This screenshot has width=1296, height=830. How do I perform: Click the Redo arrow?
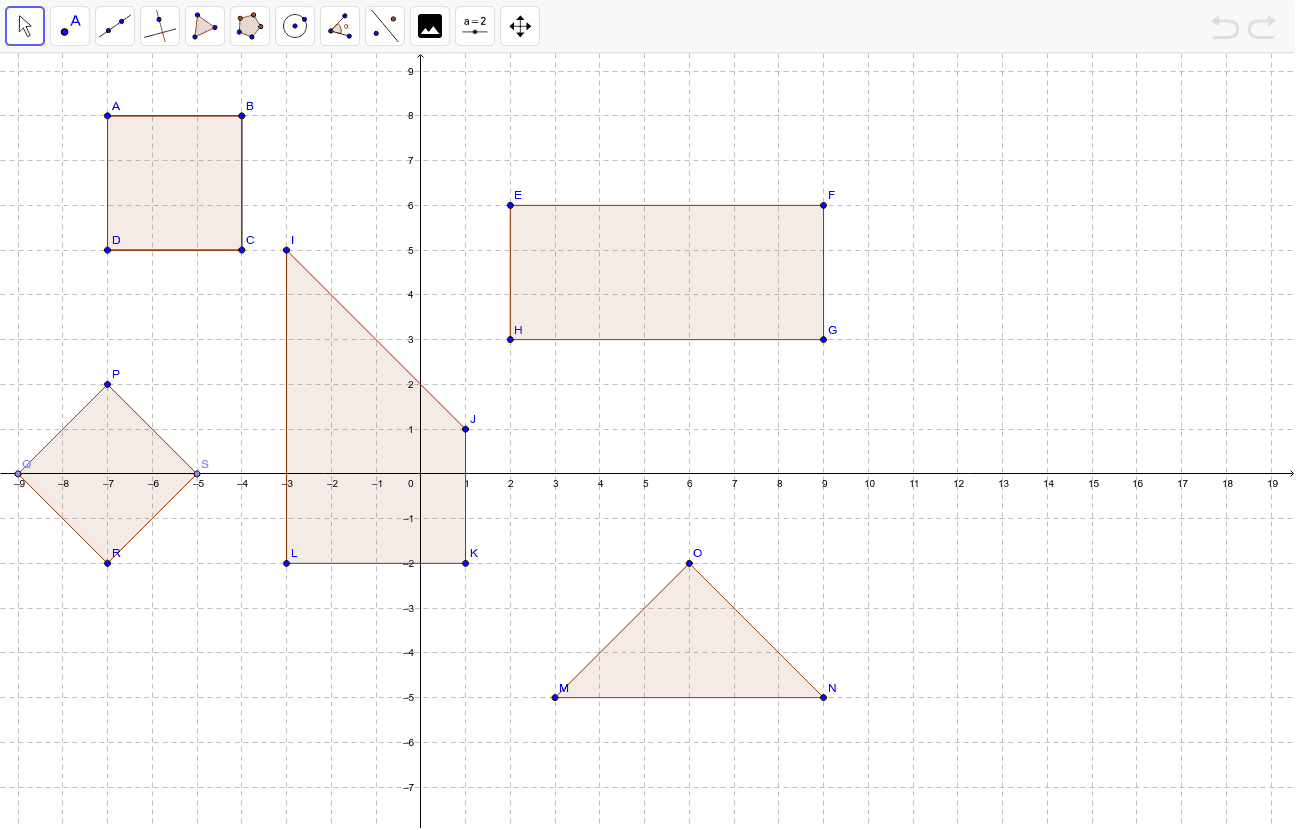(1262, 27)
